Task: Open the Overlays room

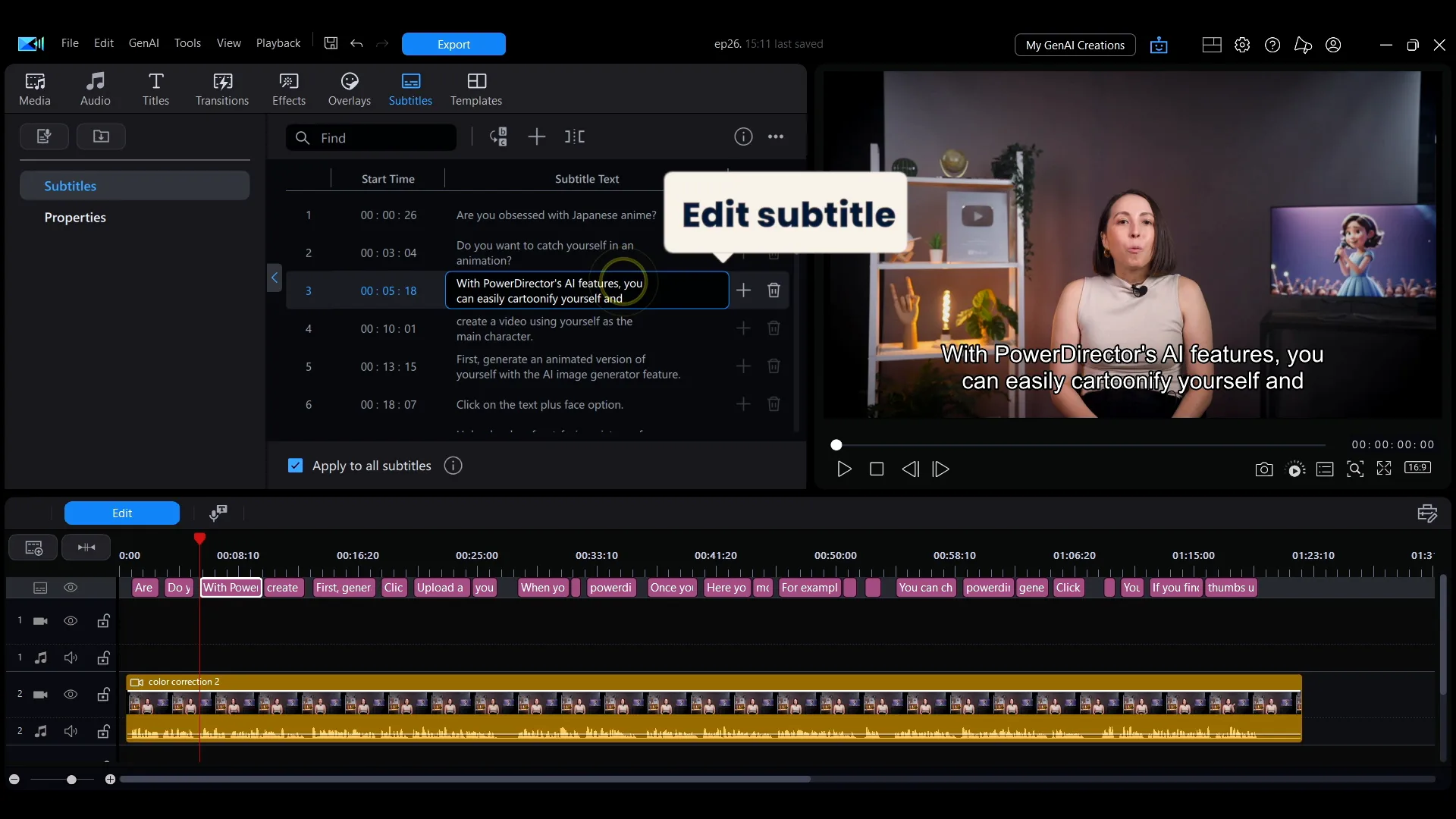Action: (350, 89)
